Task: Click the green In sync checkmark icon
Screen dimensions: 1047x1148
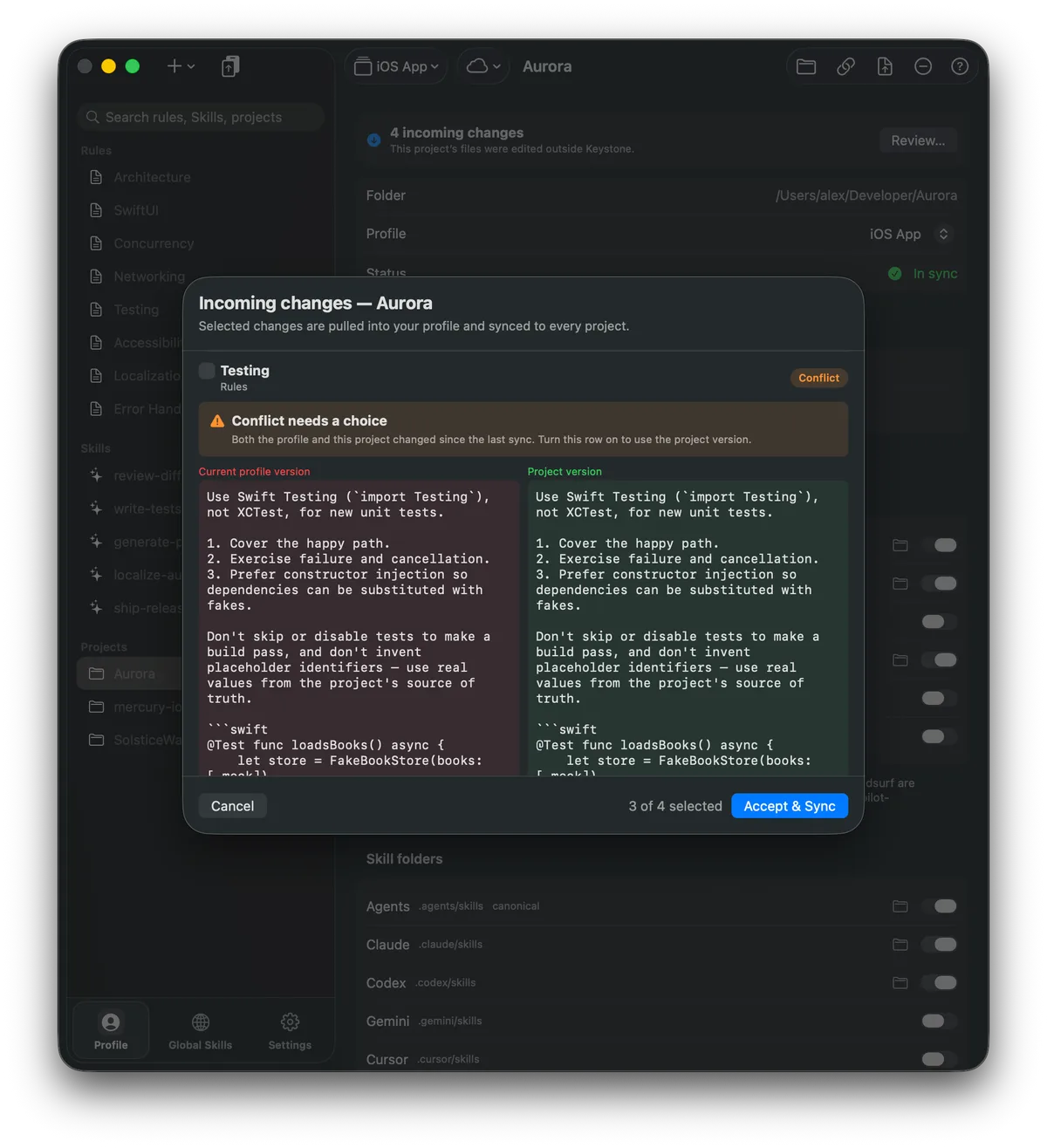Action: pyautogui.click(x=895, y=274)
